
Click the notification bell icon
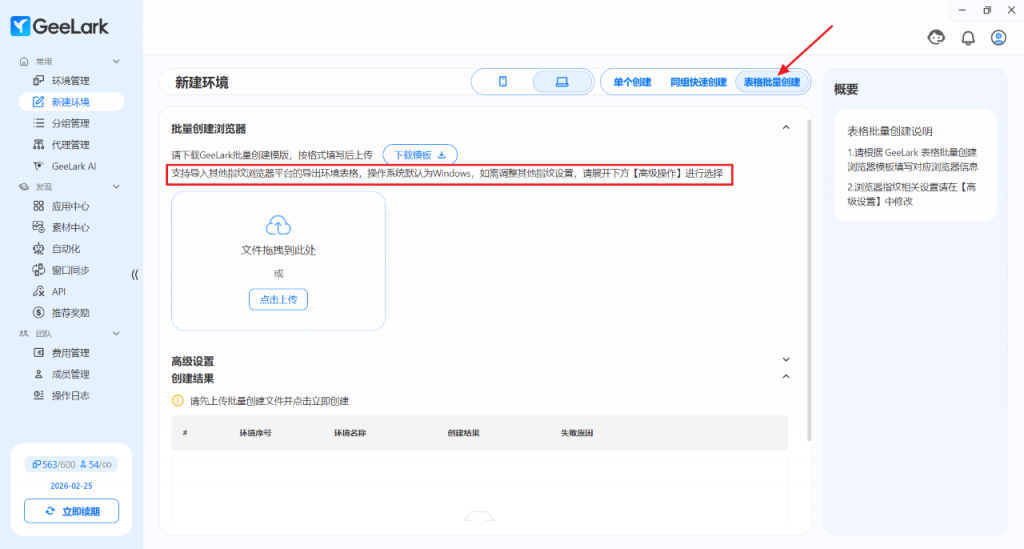967,38
